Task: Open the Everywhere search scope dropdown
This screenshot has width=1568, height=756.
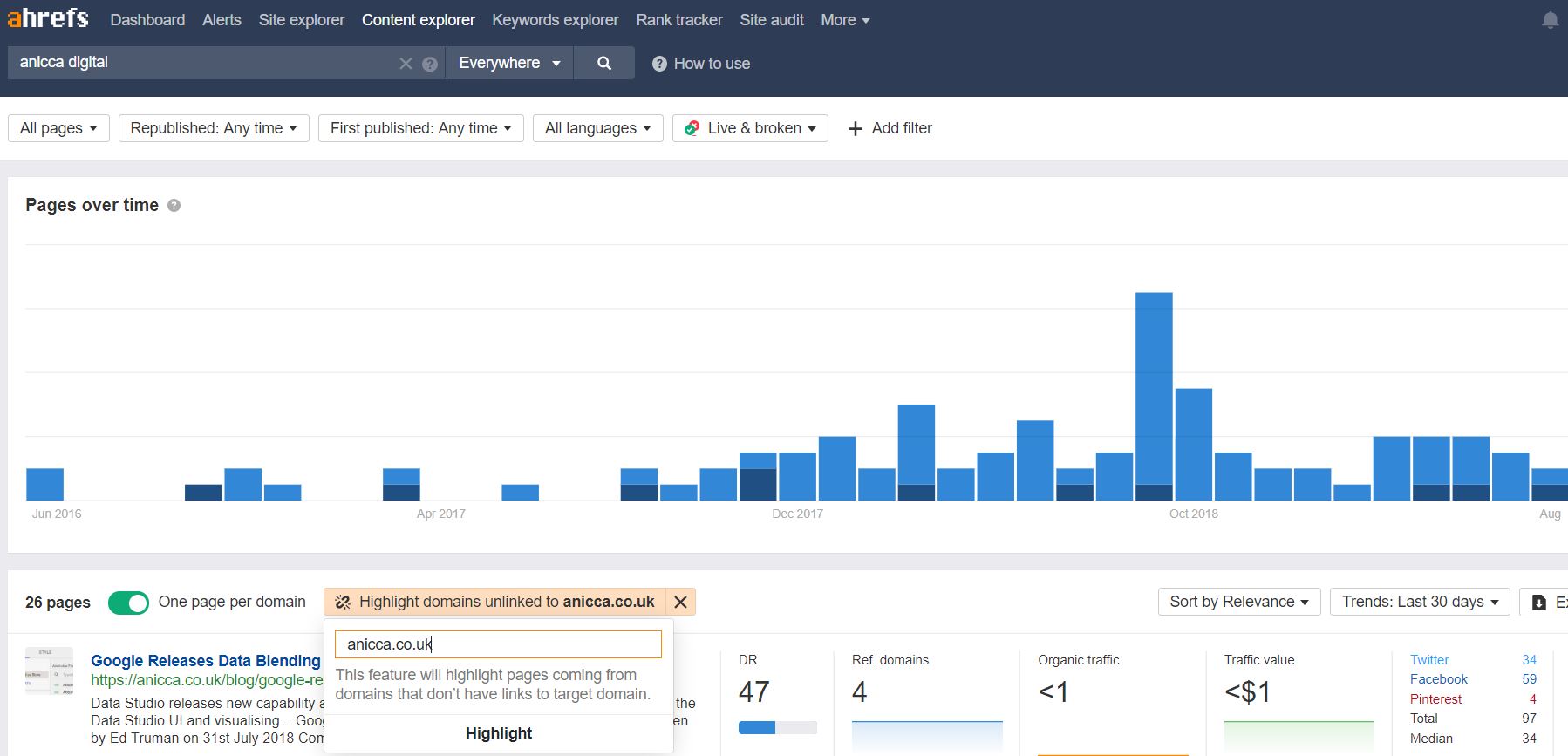Action: click(510, 63)
